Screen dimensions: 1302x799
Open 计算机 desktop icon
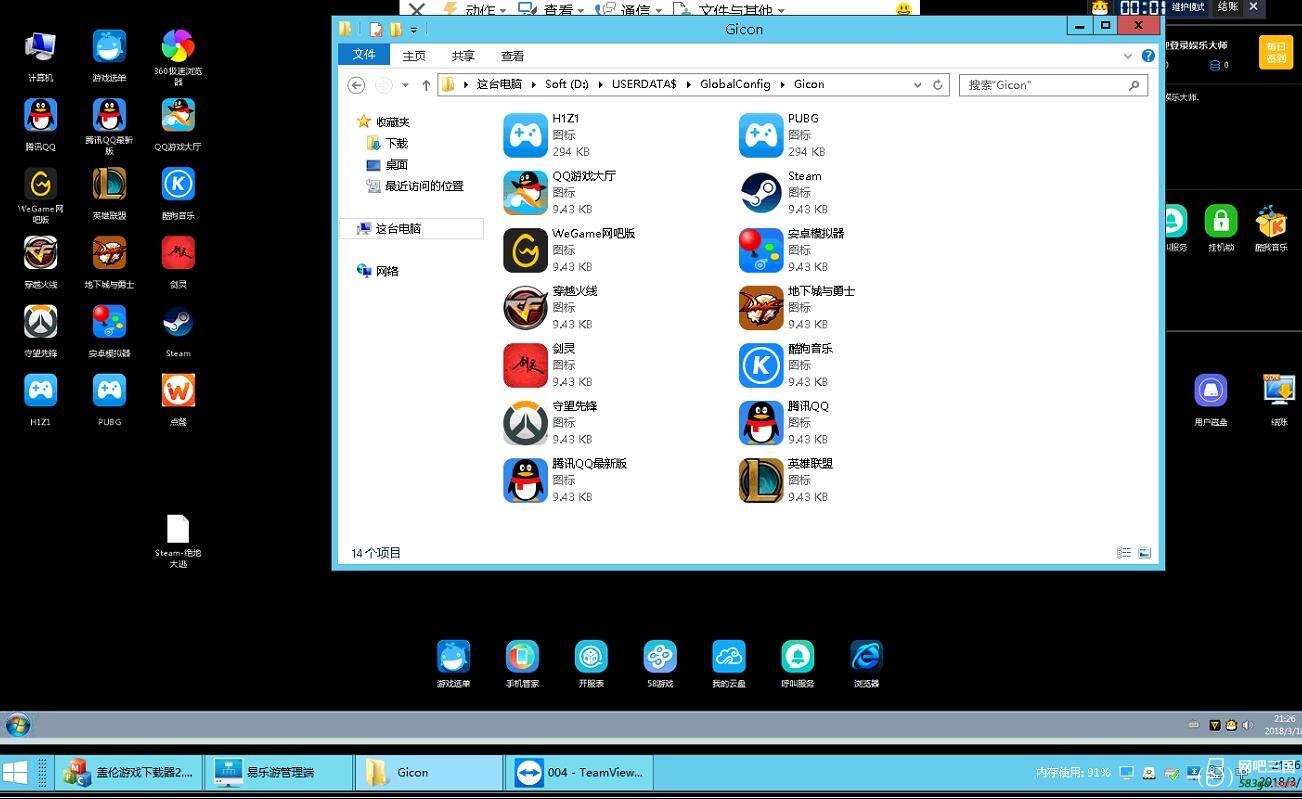tap(41, 56)
